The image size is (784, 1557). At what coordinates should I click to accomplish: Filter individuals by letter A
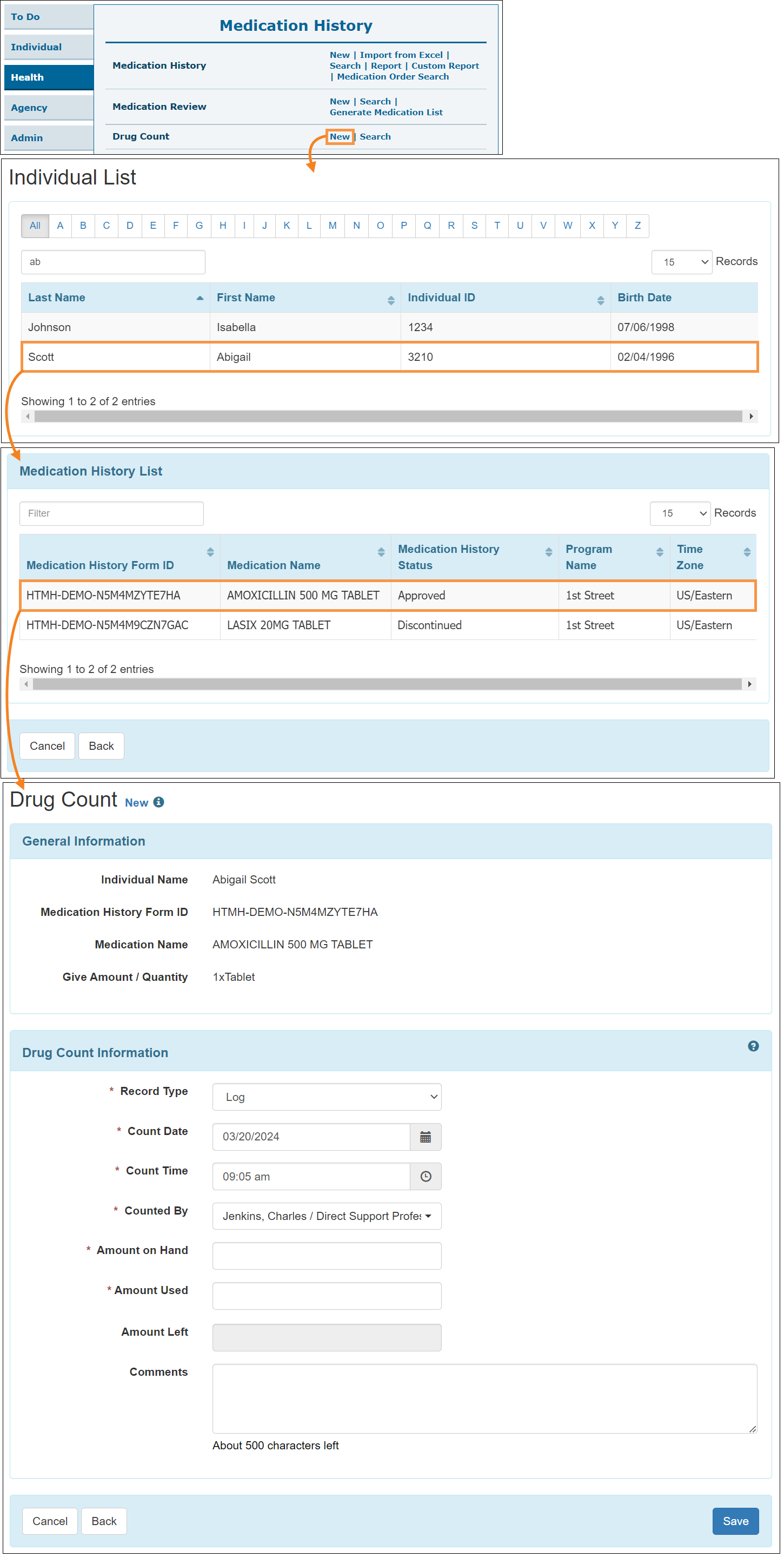pyautogui.click(x=60, y=226)
